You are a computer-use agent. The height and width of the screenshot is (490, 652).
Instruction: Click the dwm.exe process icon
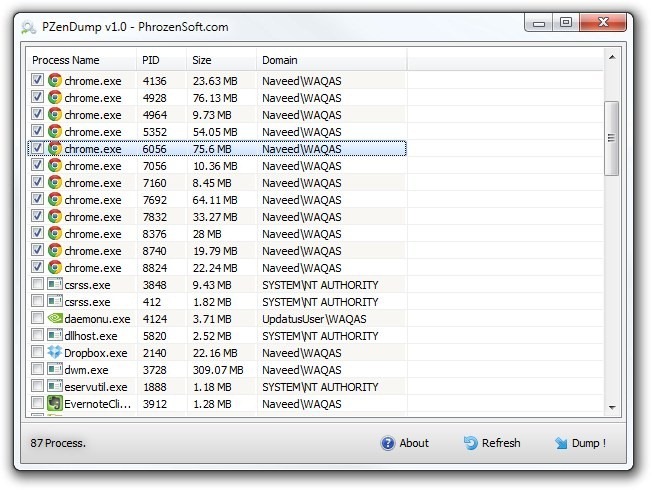pos(55,369)
